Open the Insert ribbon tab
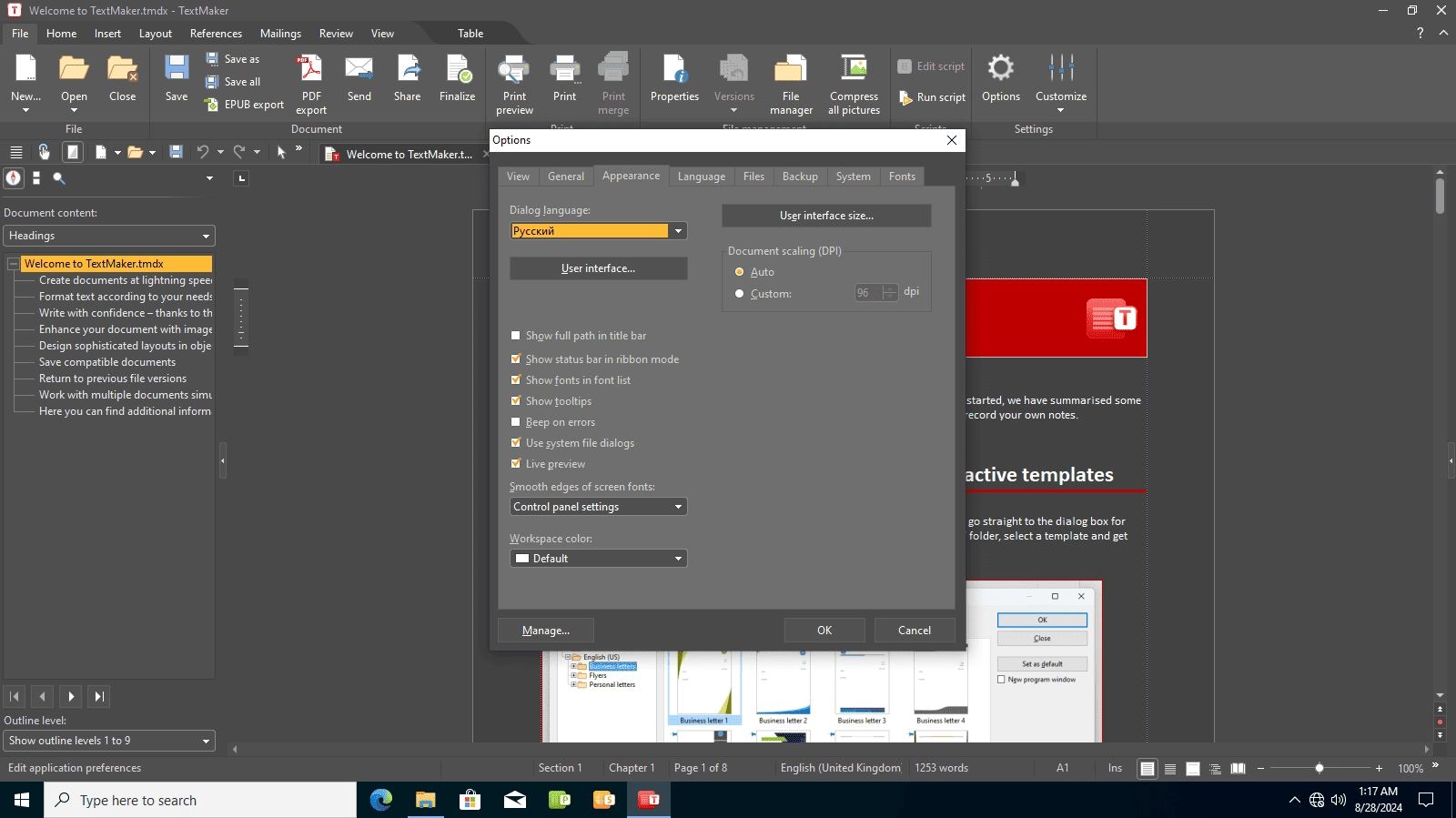This screenshot has height=818, width=1456. click(x=107, y=34)
